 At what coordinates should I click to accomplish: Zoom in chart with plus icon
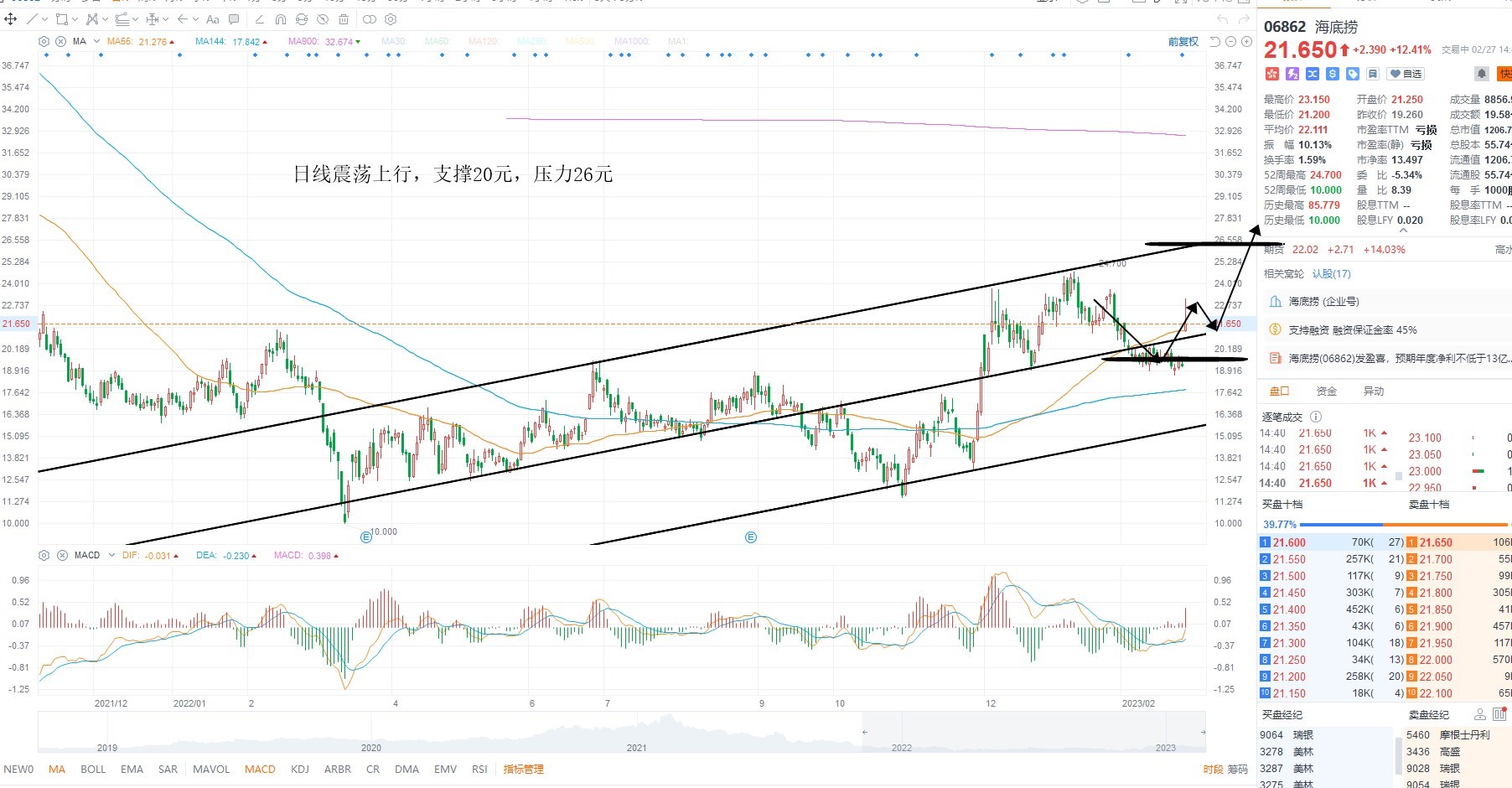[1246, 42]
